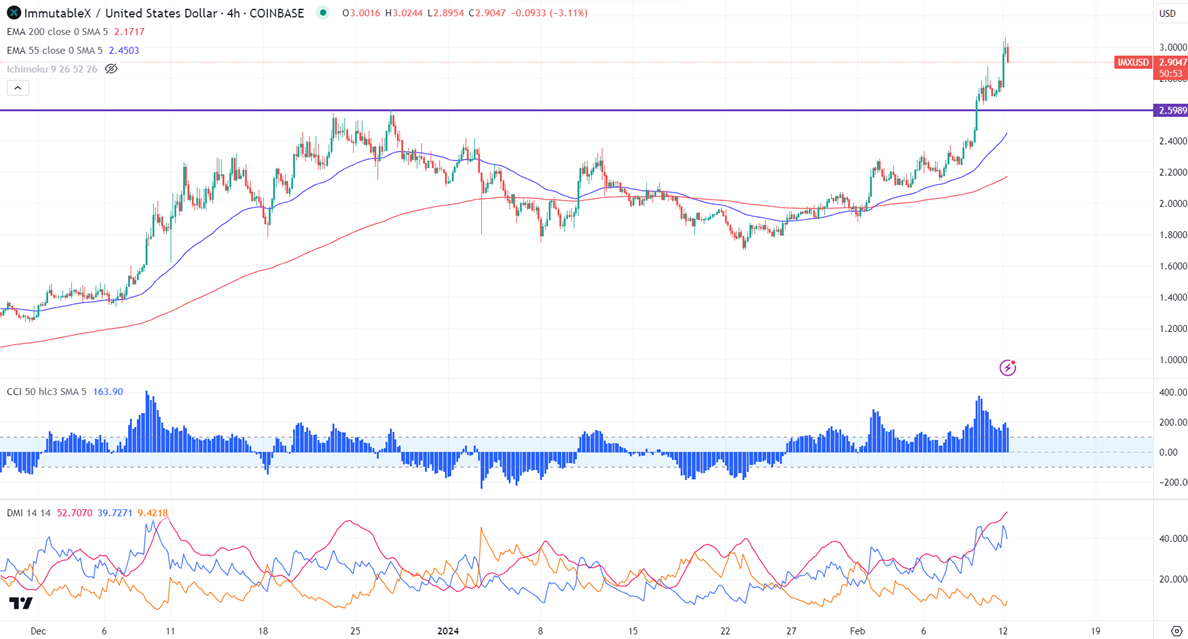Click the ImmutableX symbol logo icon
The height and width of the screenshot is (639, 1188).
pos(14,13)
